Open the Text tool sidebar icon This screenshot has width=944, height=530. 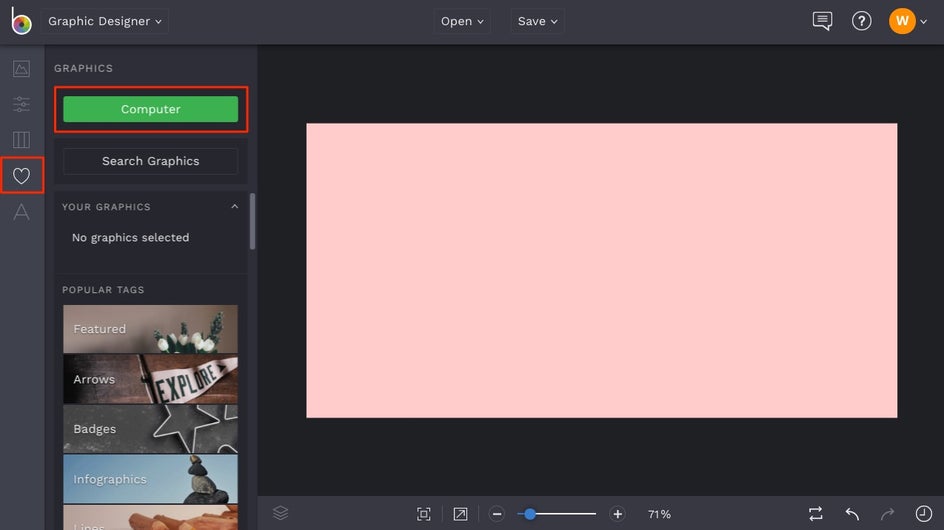point(21,211)
